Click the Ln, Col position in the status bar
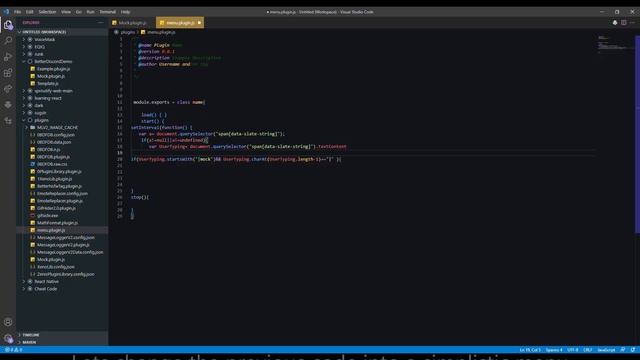 click(530, 350)
